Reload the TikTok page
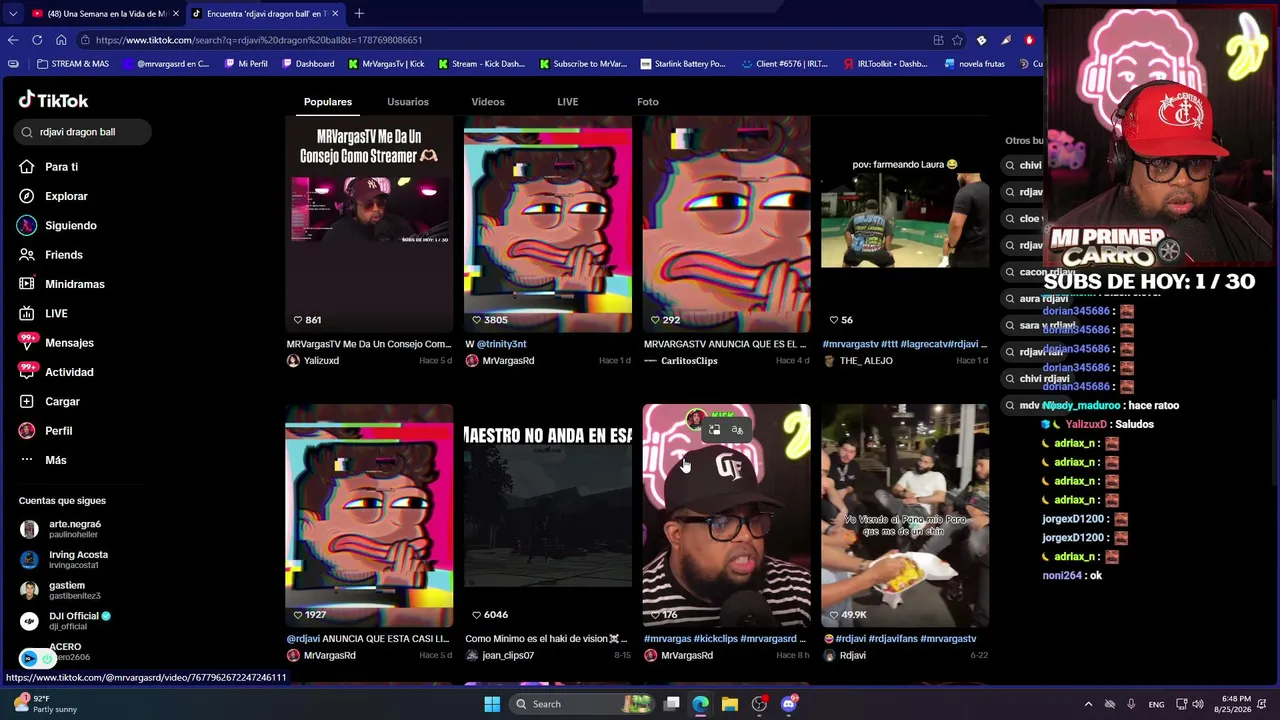1280x720 pixels. point(37,40)
